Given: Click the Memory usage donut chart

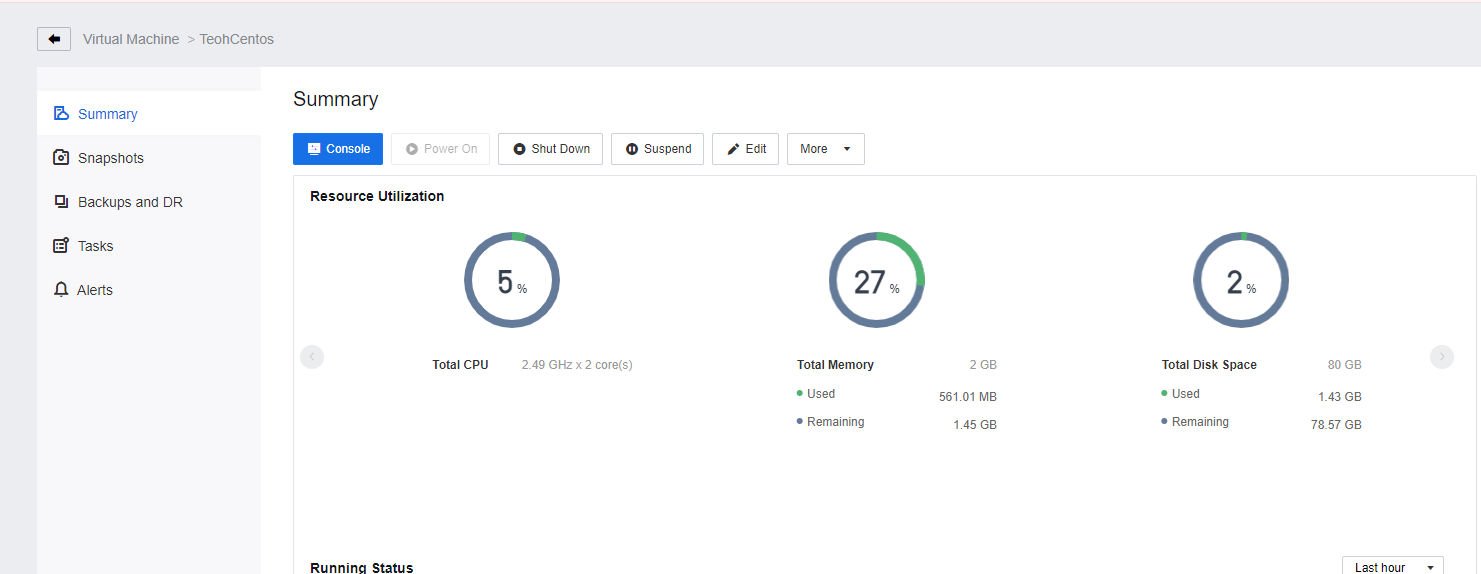Looking at the screenshot, I should pos(876,281).
